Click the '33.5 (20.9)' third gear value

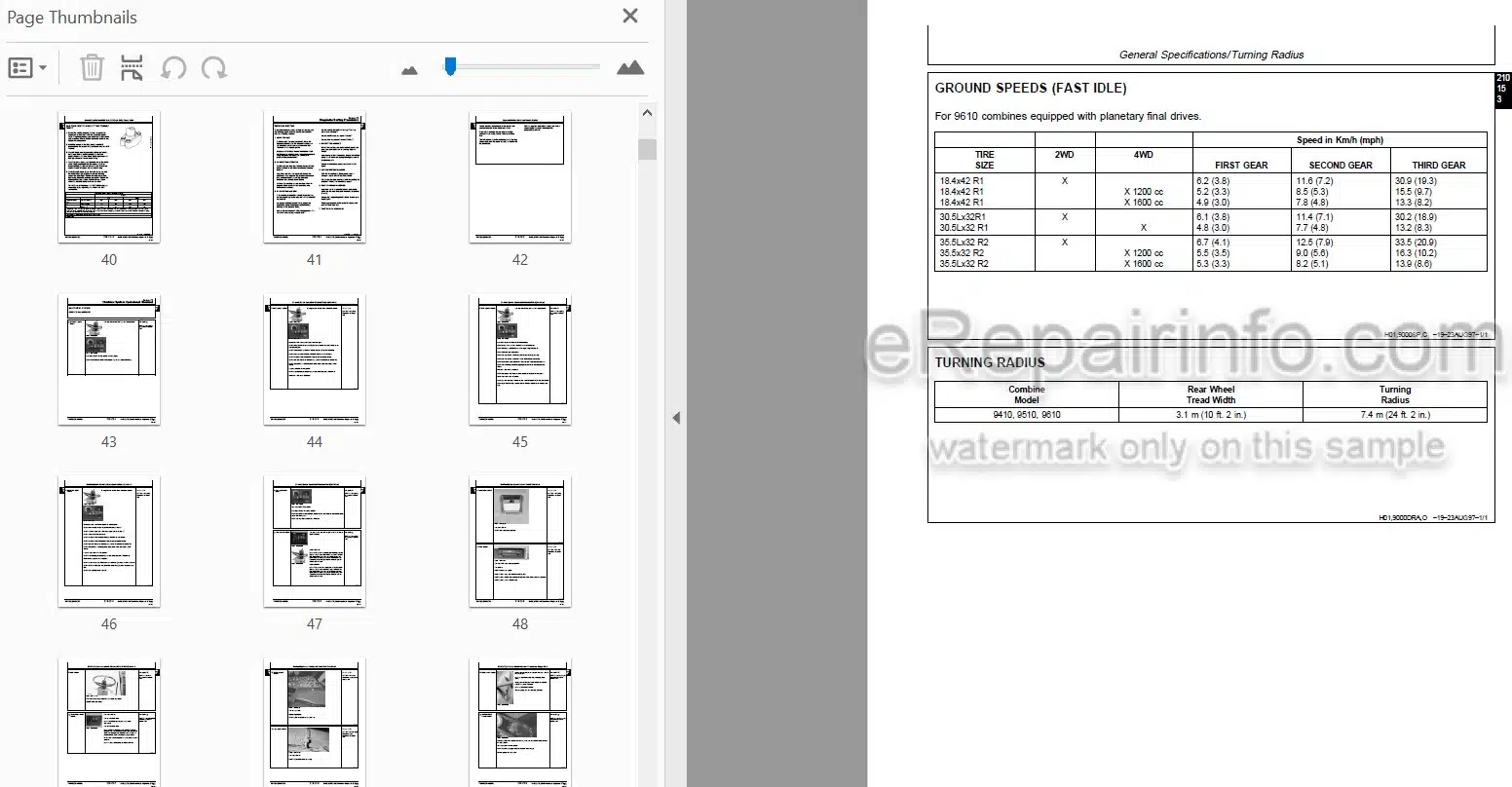(1416, 243)
